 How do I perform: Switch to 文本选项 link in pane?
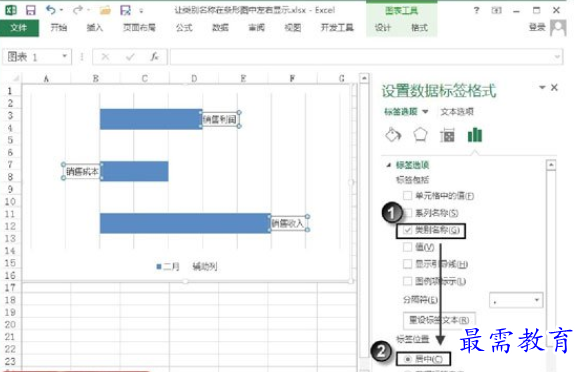[x=457, y=112]
